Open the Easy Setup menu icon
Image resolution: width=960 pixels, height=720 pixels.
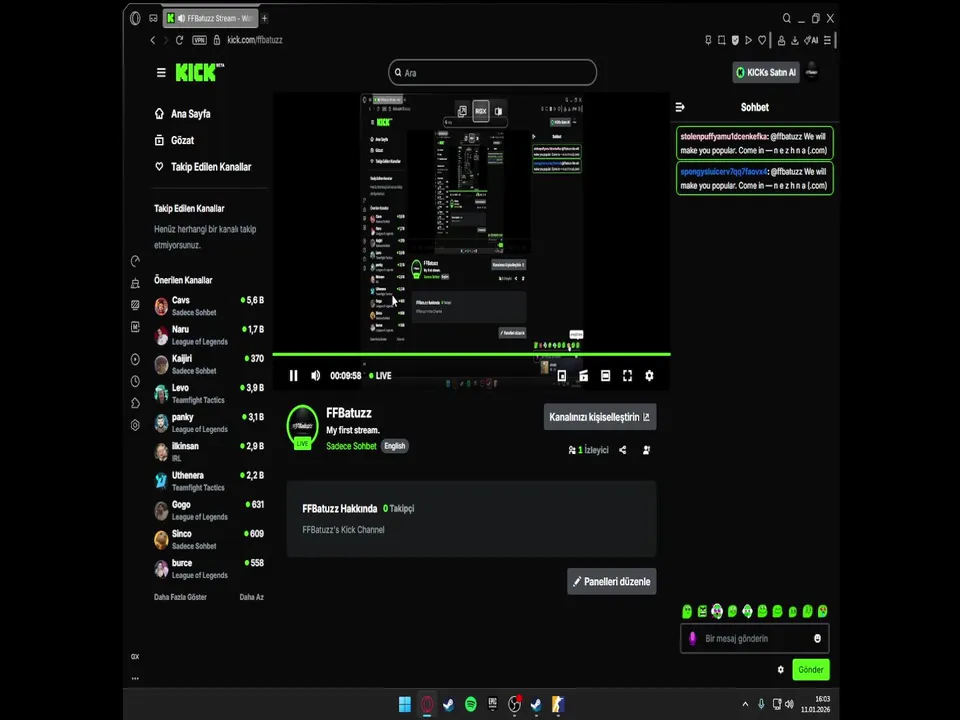(827, 40)
